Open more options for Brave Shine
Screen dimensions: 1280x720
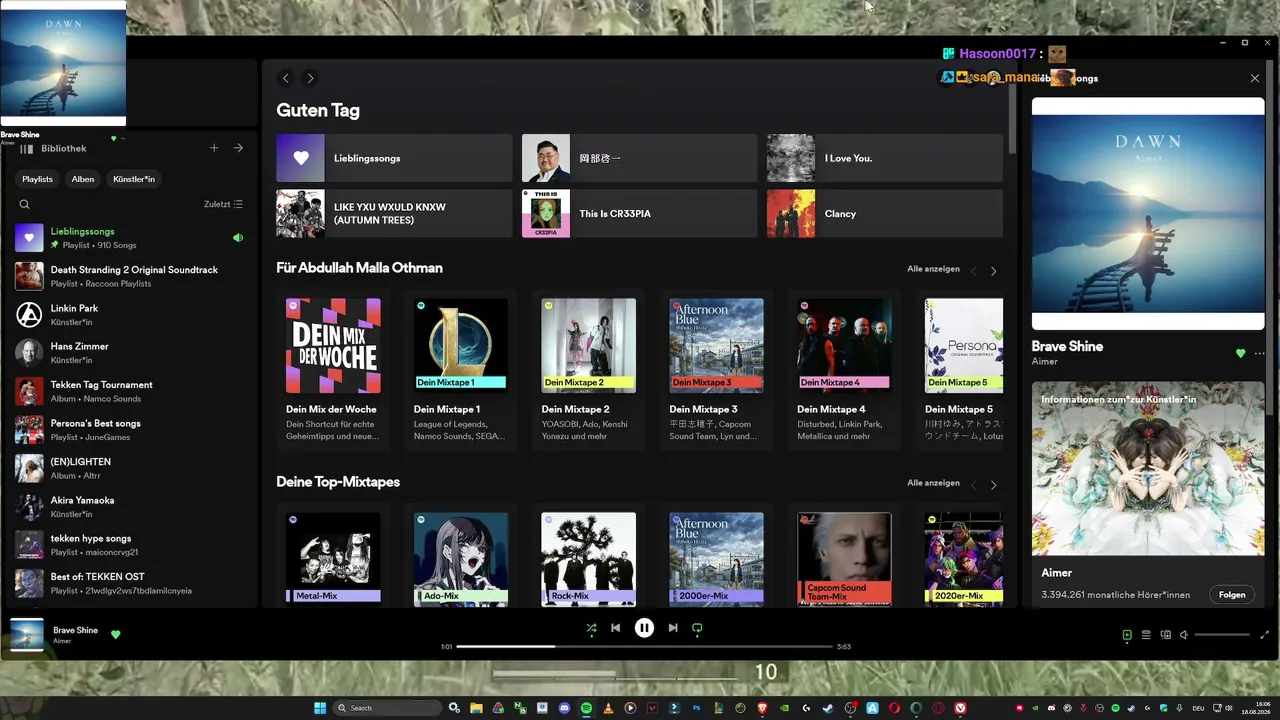click(x=1259, y=353)
